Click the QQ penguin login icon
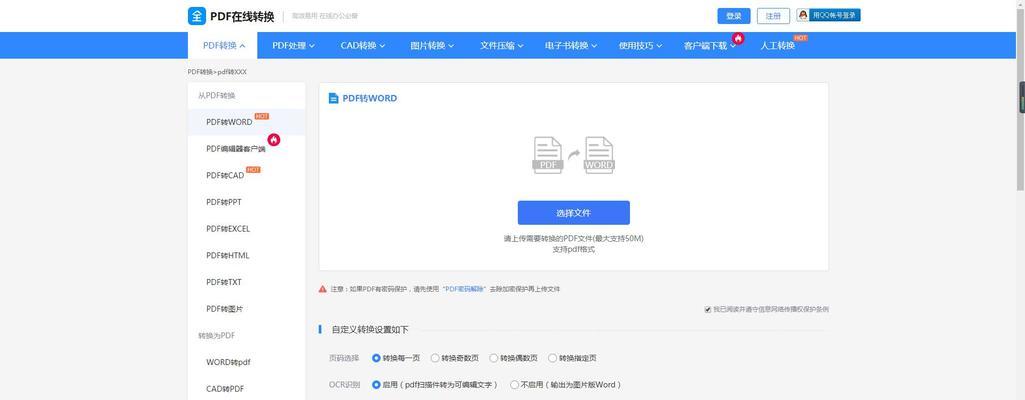The height and width of the screenshot is (400, 1025). click(803, 15)
